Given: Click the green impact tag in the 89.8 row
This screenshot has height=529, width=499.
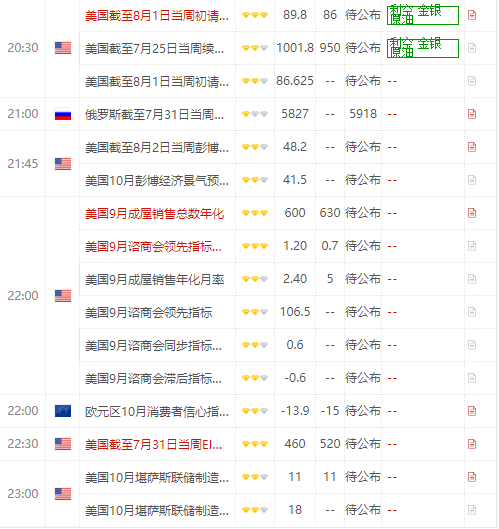Looking at the screenshot, I should pos(423,15).
